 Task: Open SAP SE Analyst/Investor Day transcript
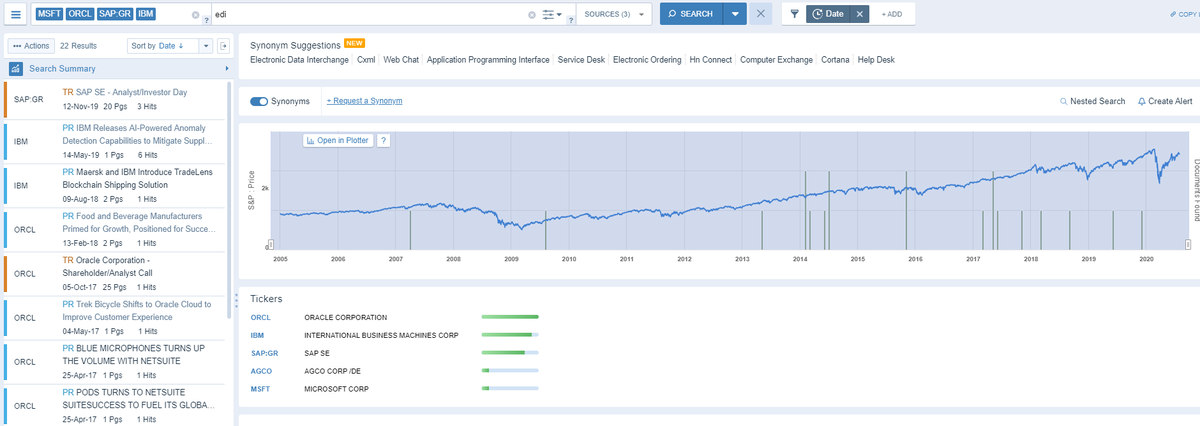[x=123, y=92]
